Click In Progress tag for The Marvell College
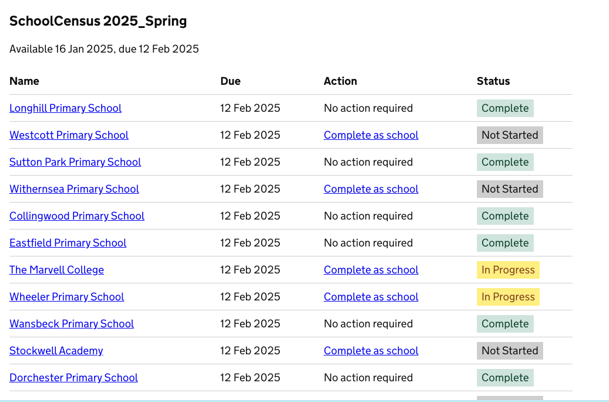 click(508, 270)
